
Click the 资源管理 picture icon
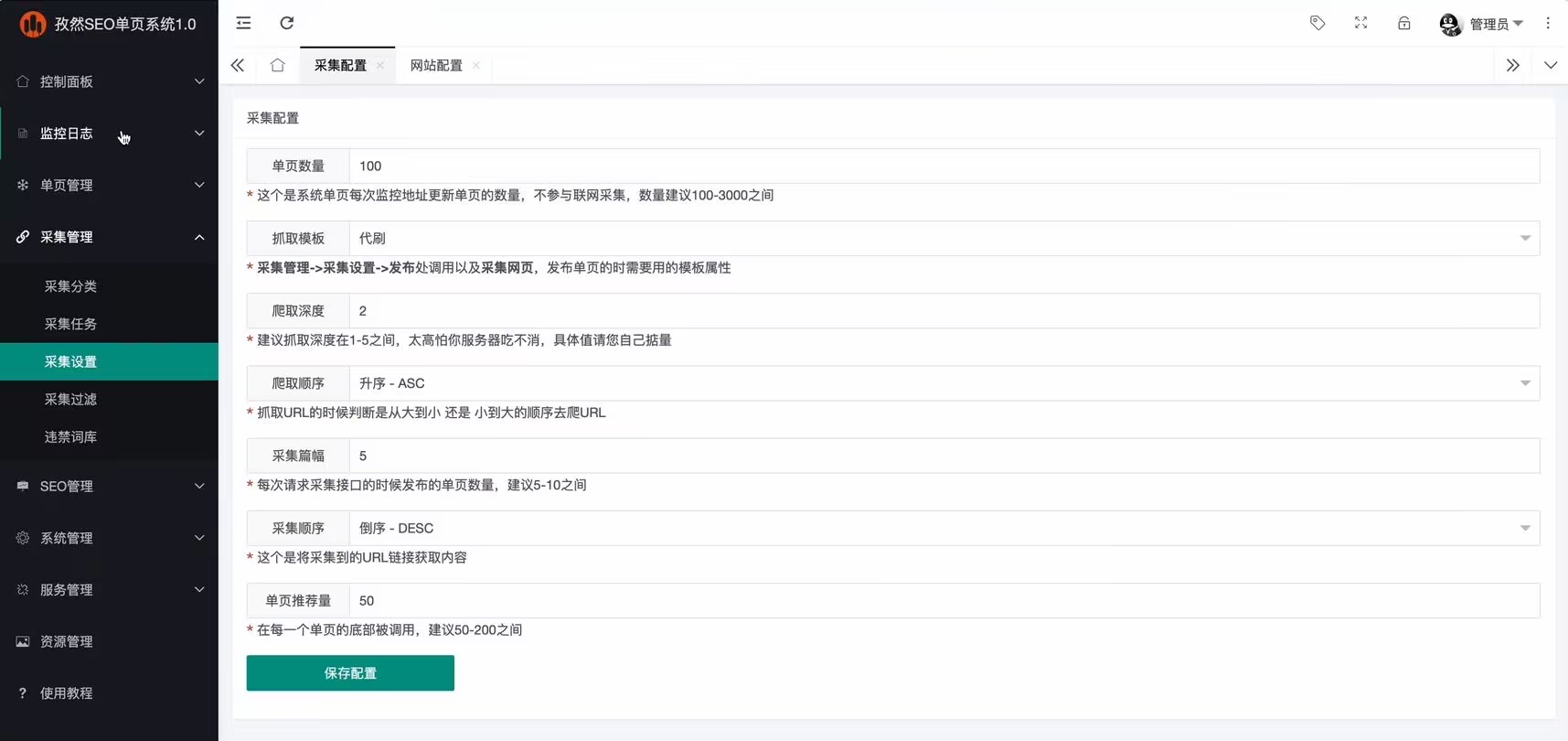coord(23,641)
